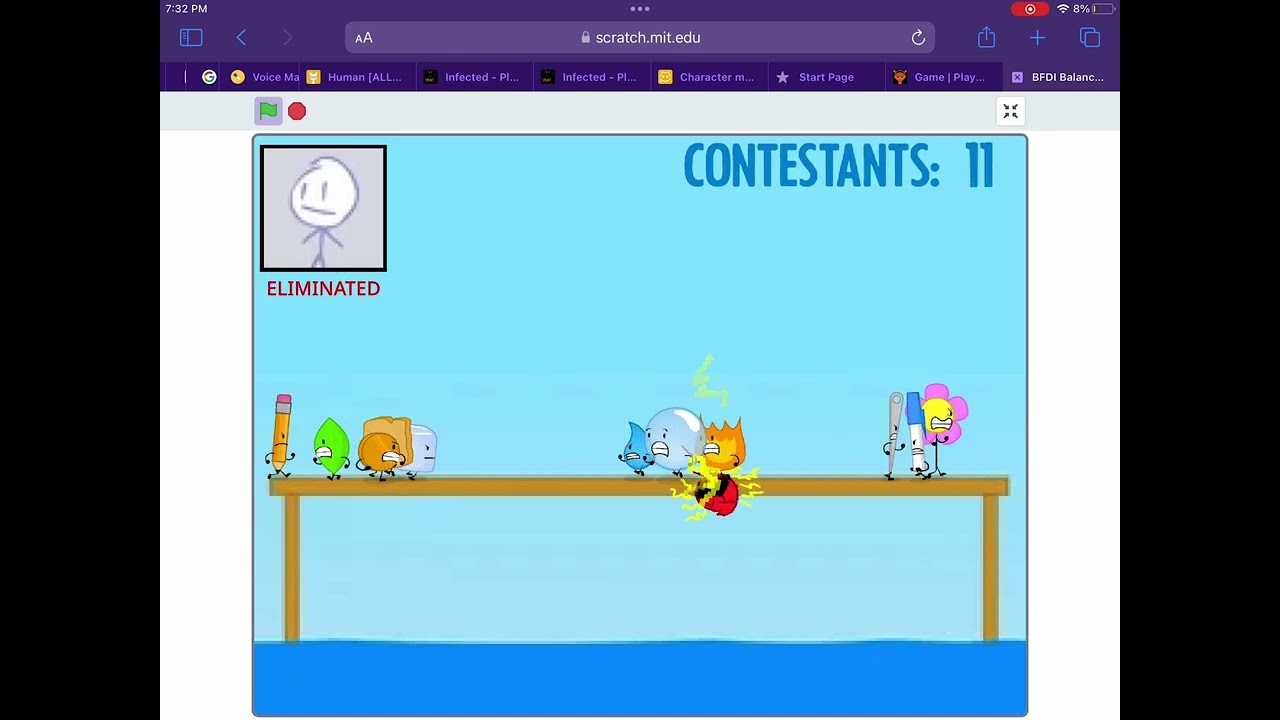This screenshot has width=1280, height=720.
Task: Add a new tab with plus icon
Action: (1037, 38)
